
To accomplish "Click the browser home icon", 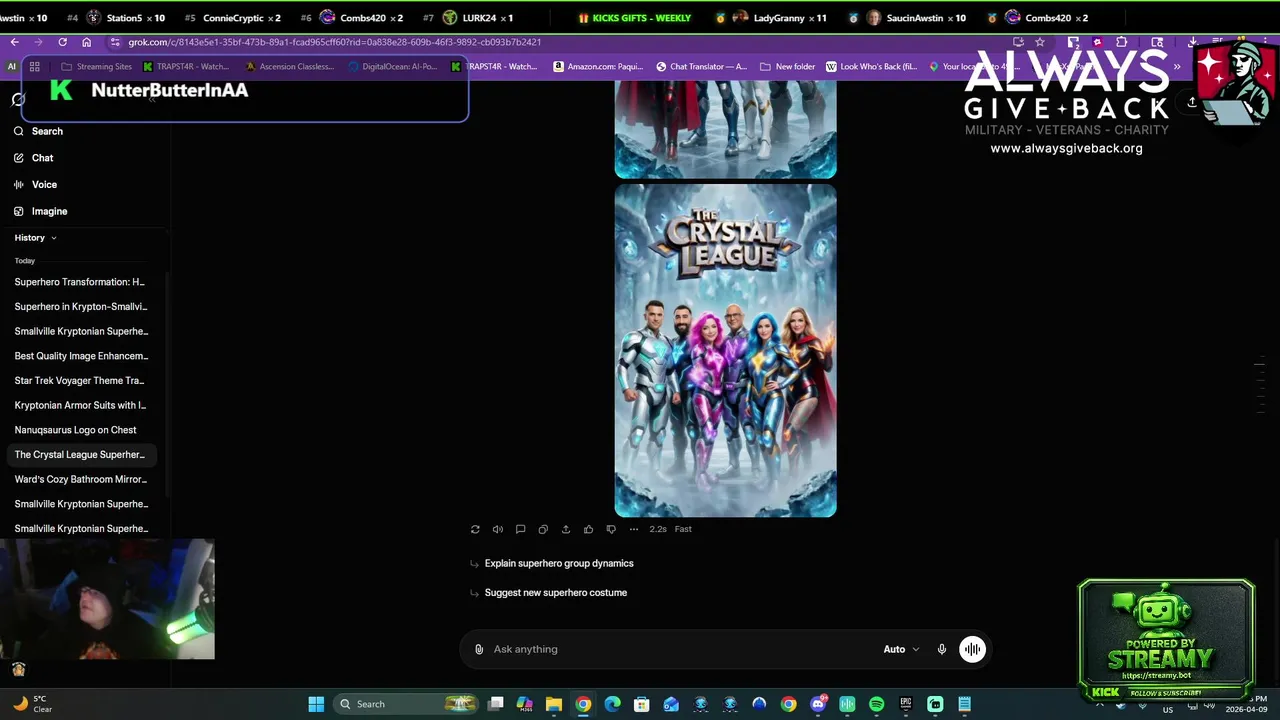I will pyautogui.click(x=86, y=42).
